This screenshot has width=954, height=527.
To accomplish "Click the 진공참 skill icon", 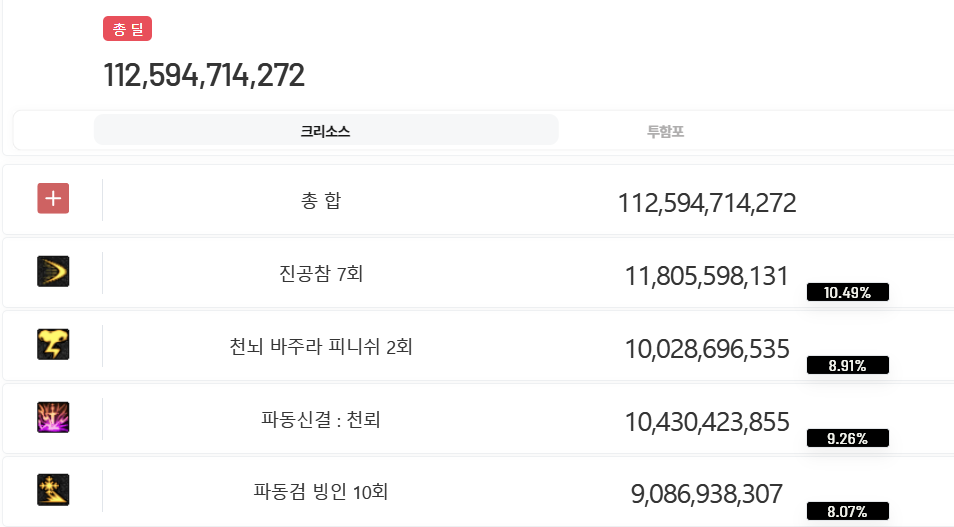I will (x=53, y=271).
